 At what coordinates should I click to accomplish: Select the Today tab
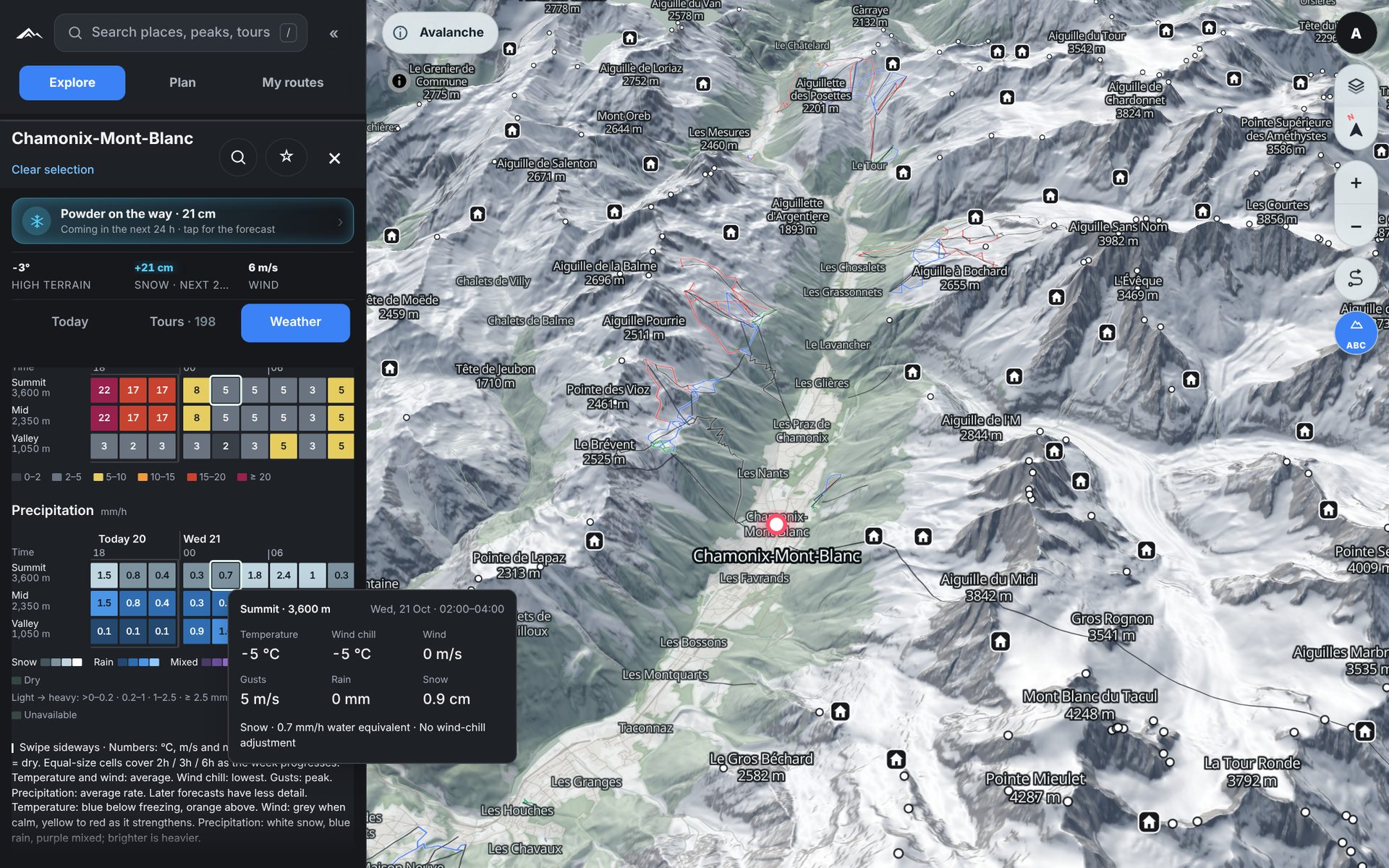click(69, 322)
